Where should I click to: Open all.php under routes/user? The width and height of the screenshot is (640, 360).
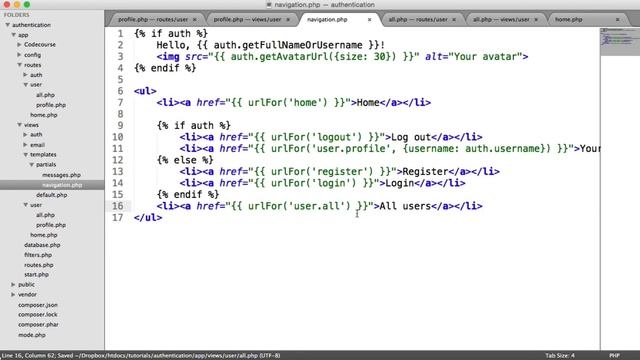pyautogui.click(x=45, y=95)
